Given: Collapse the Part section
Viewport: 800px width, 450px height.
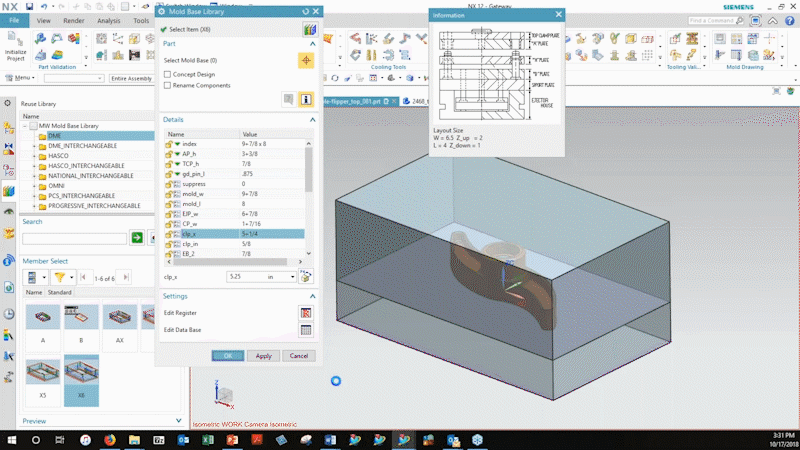Looking at the screenshot, I should (312, 44).
